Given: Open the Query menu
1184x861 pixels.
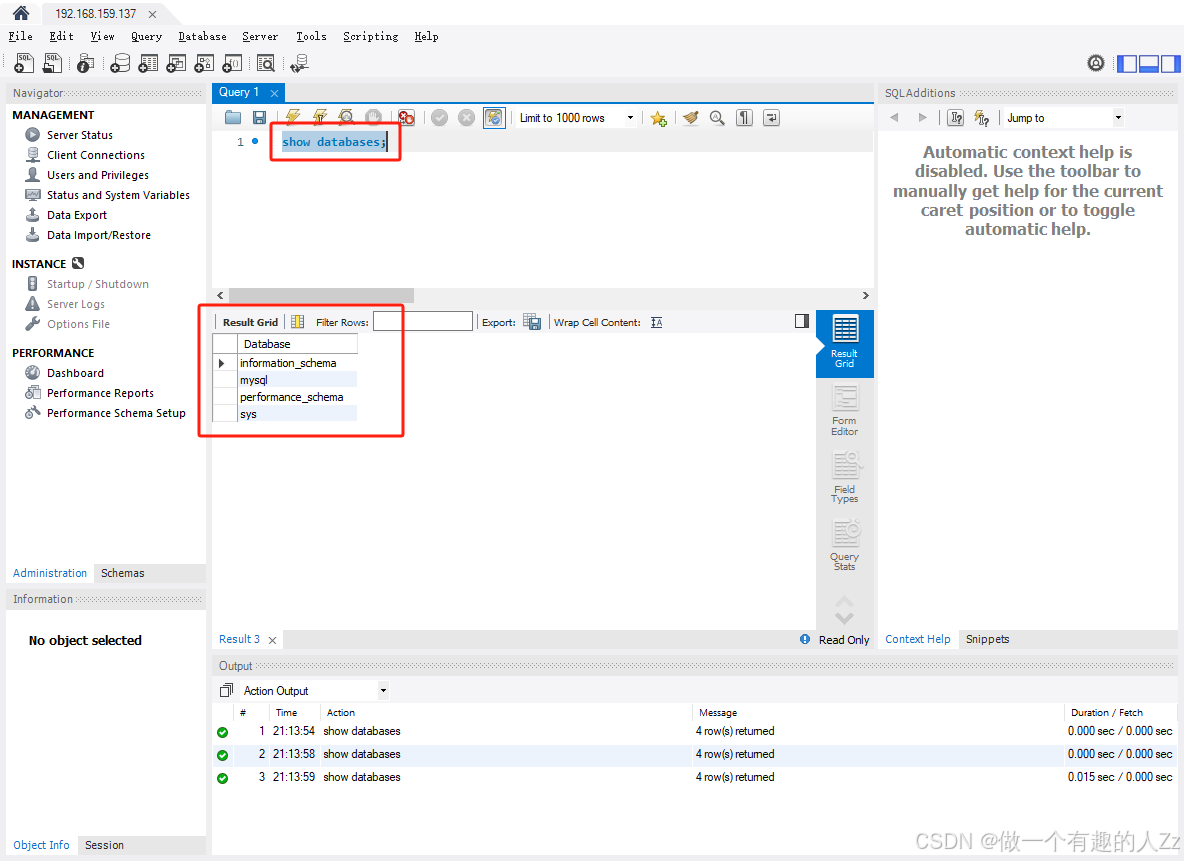Looking at the screenshot, I should tap(146, 36).
